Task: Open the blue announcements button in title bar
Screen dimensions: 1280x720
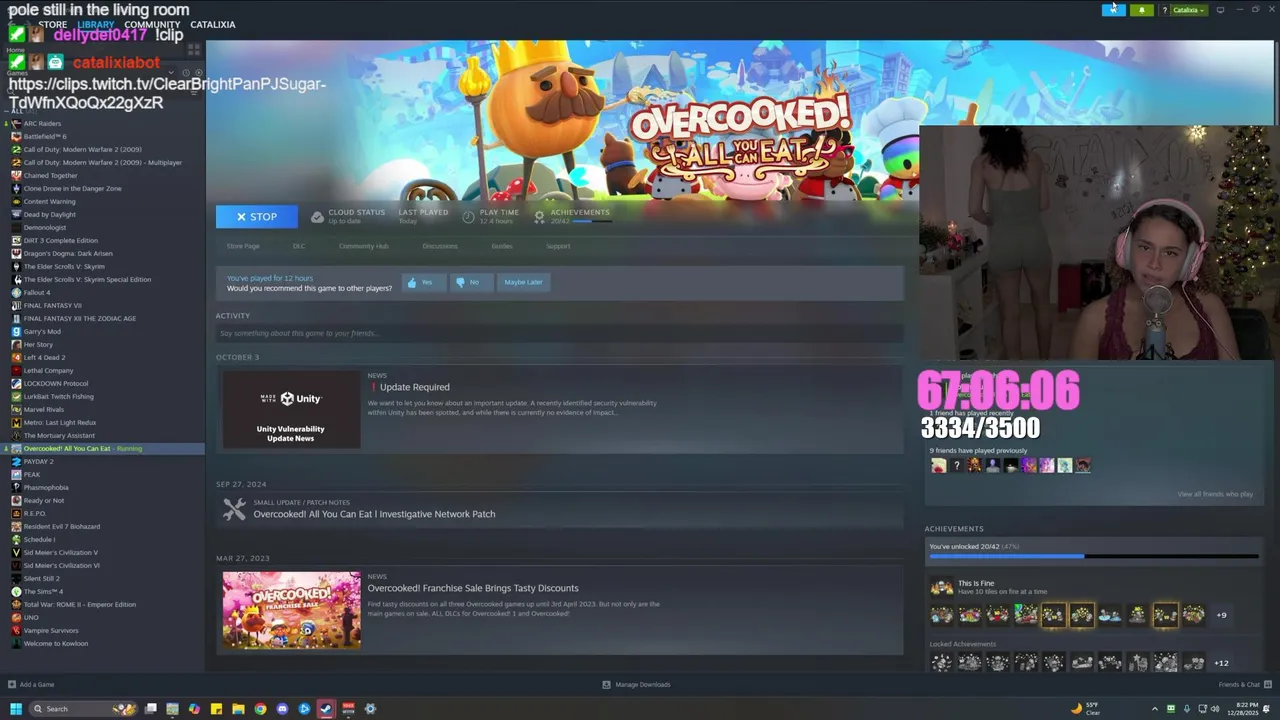Action: coord(1113,10)
